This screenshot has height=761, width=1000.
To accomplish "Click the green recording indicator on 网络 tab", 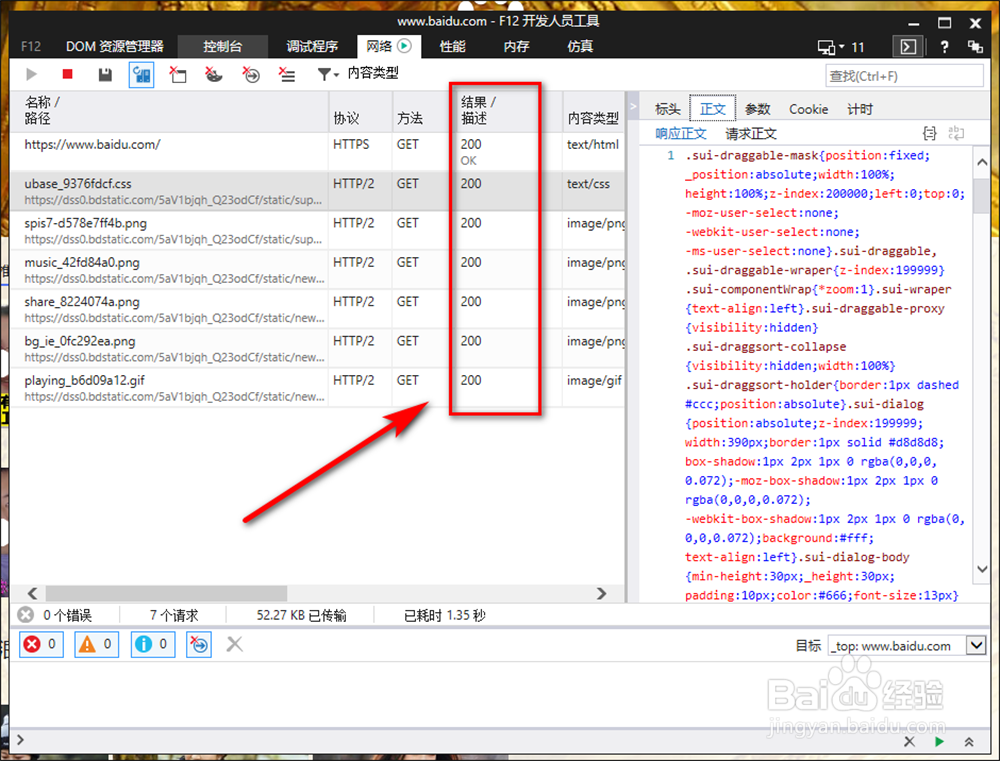I will click(404, 46).
